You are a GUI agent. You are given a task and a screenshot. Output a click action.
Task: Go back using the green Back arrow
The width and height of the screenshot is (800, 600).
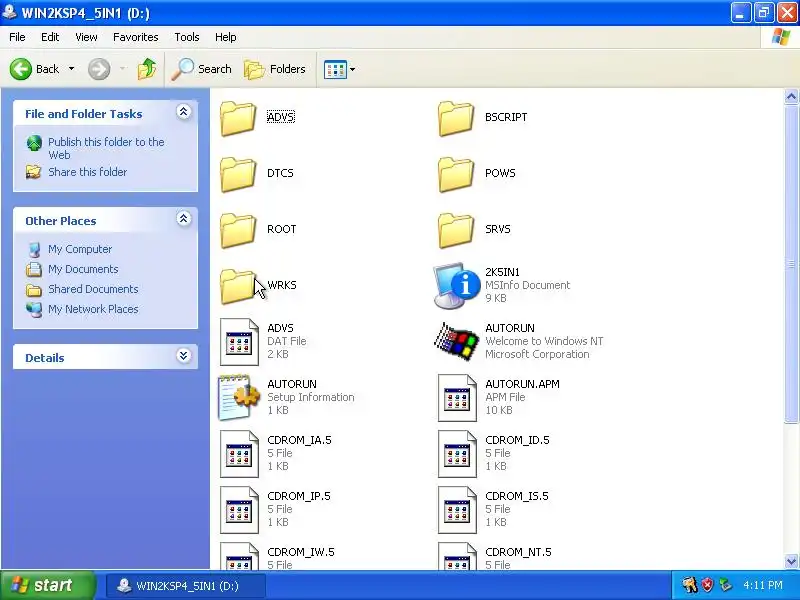21,69
